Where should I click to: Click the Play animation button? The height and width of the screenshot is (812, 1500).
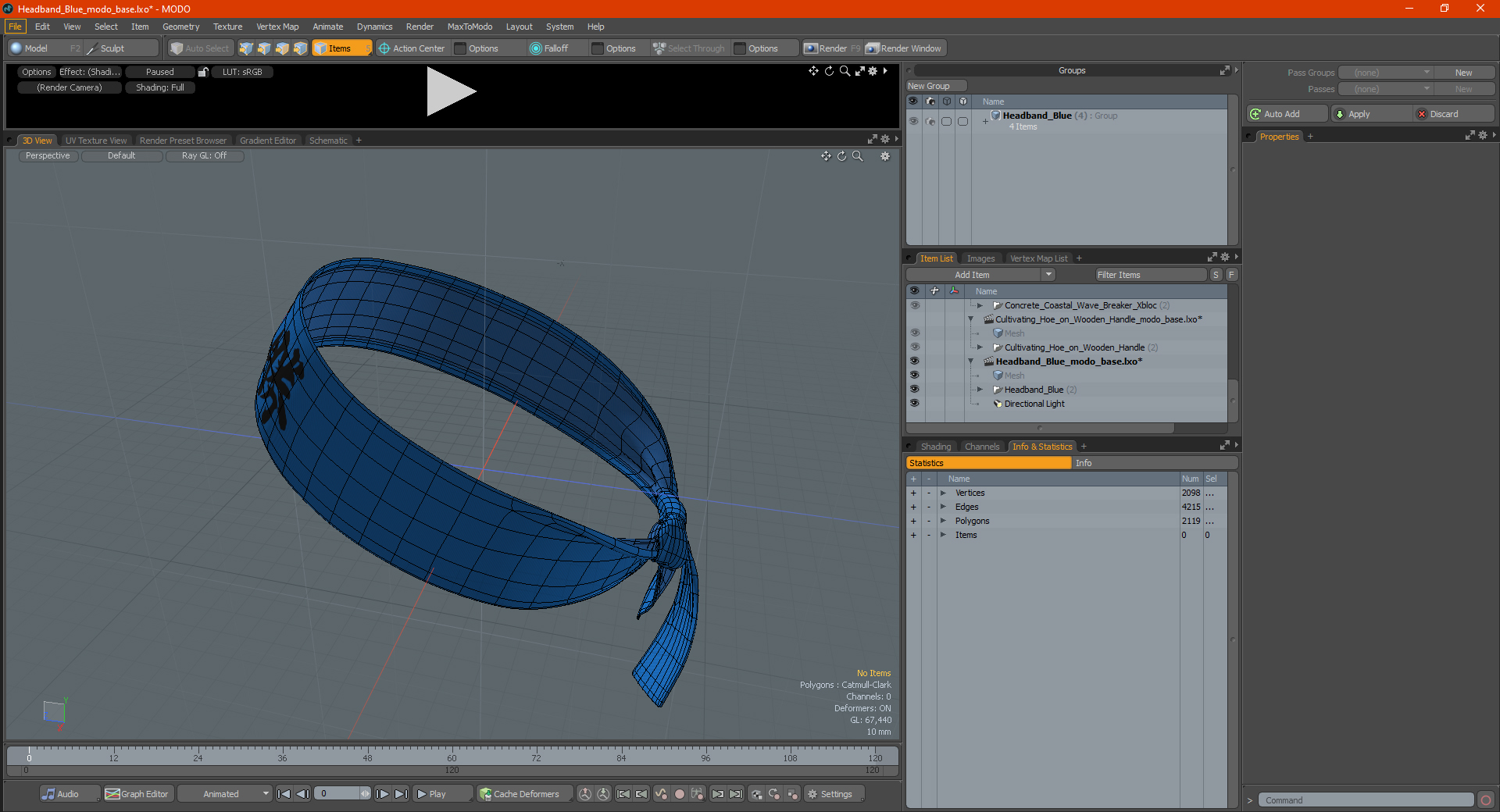pos(442,794)
